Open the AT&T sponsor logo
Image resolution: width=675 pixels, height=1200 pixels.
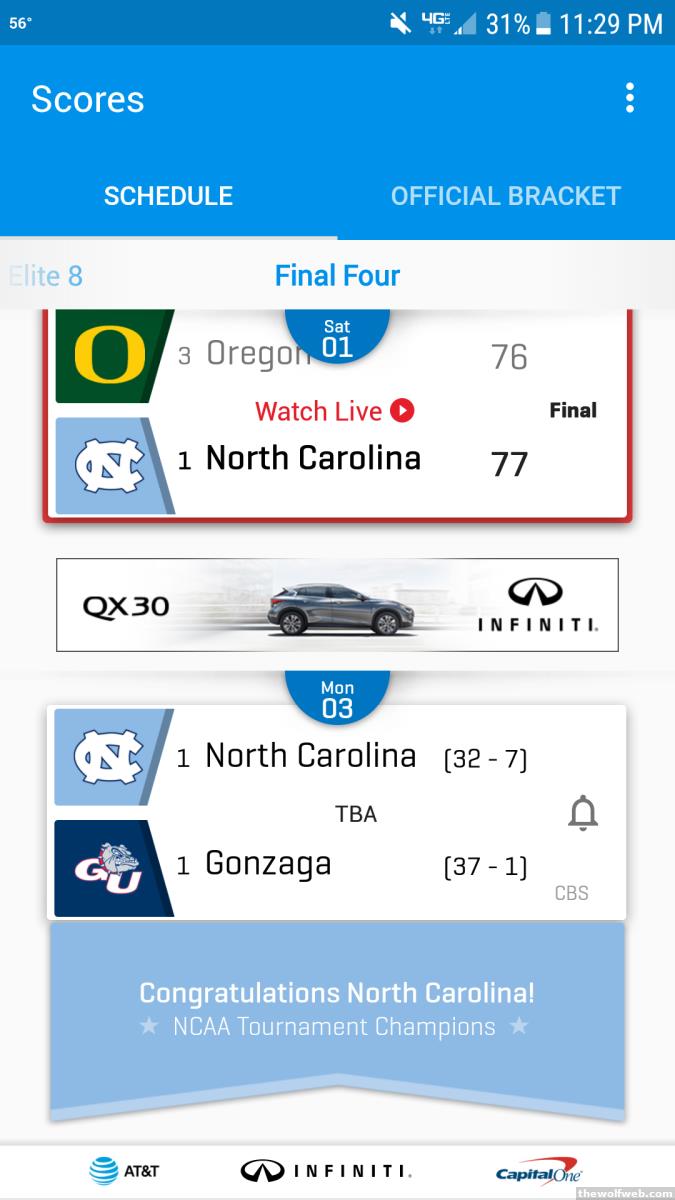click(x=124, y=1170)
